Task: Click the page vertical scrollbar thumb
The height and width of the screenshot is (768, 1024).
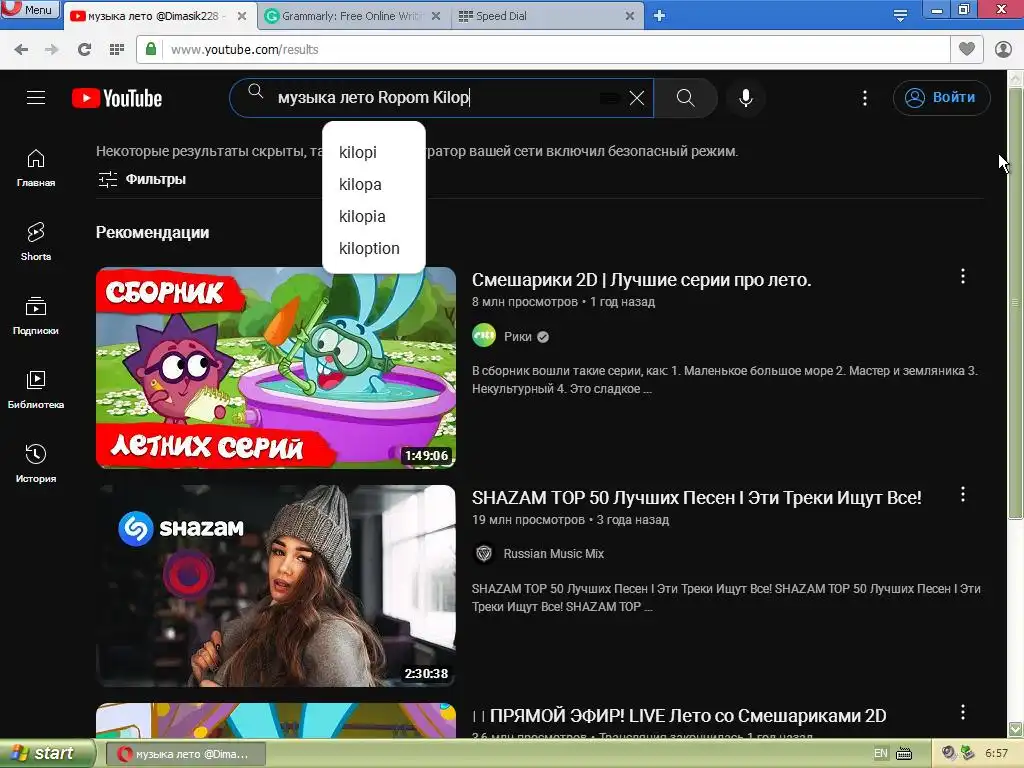Action: tap(1015, 304)
